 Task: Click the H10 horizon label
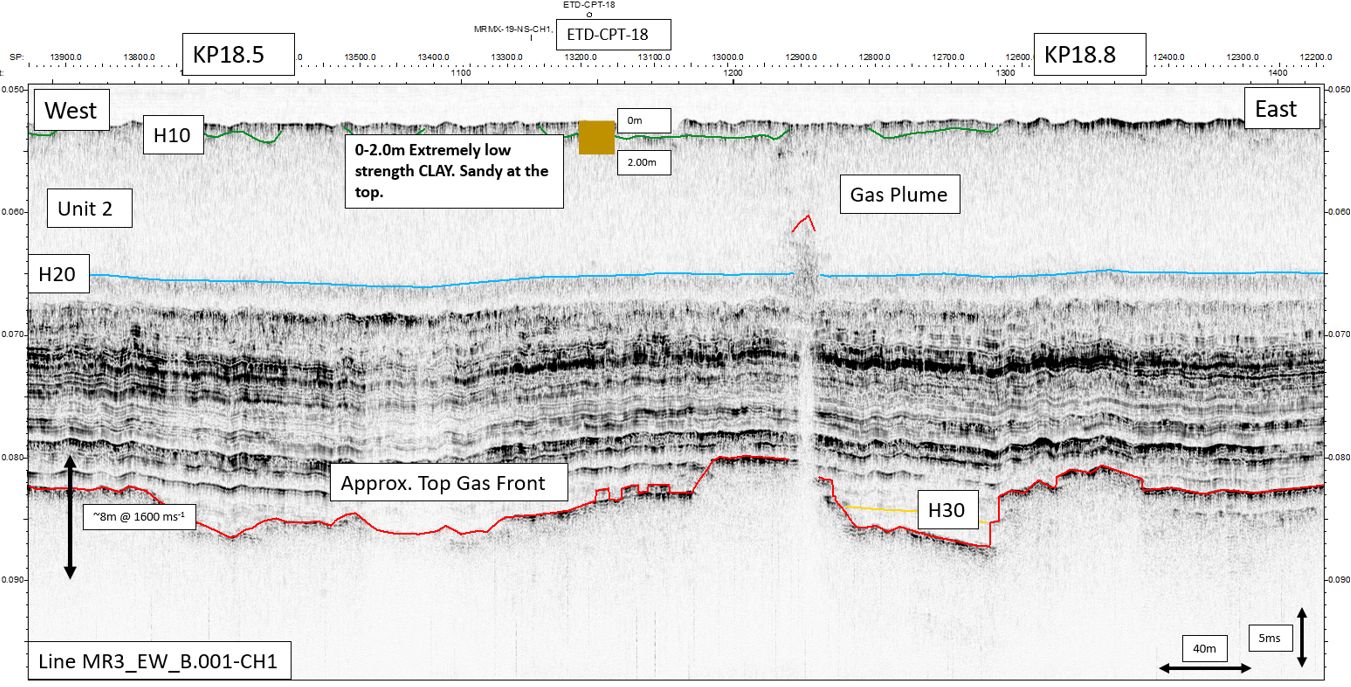click(x=173, y=135)
